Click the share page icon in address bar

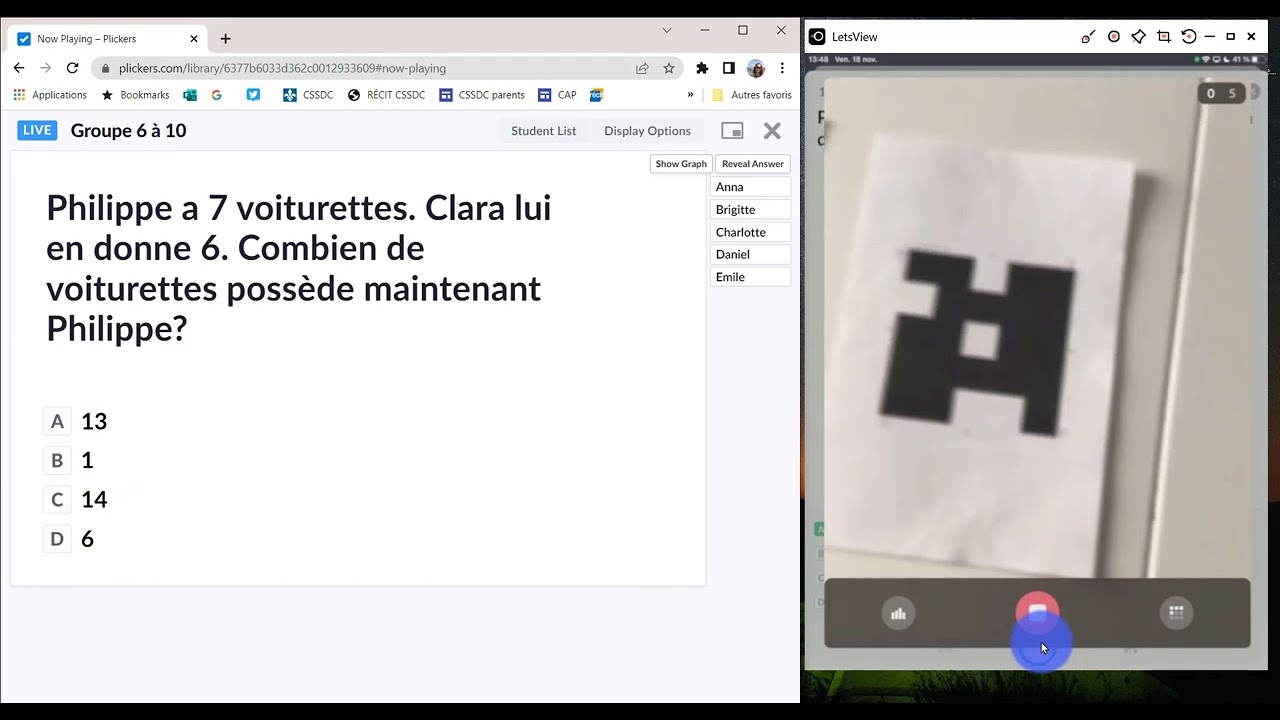pyautogui.click(x=642, y=68)
